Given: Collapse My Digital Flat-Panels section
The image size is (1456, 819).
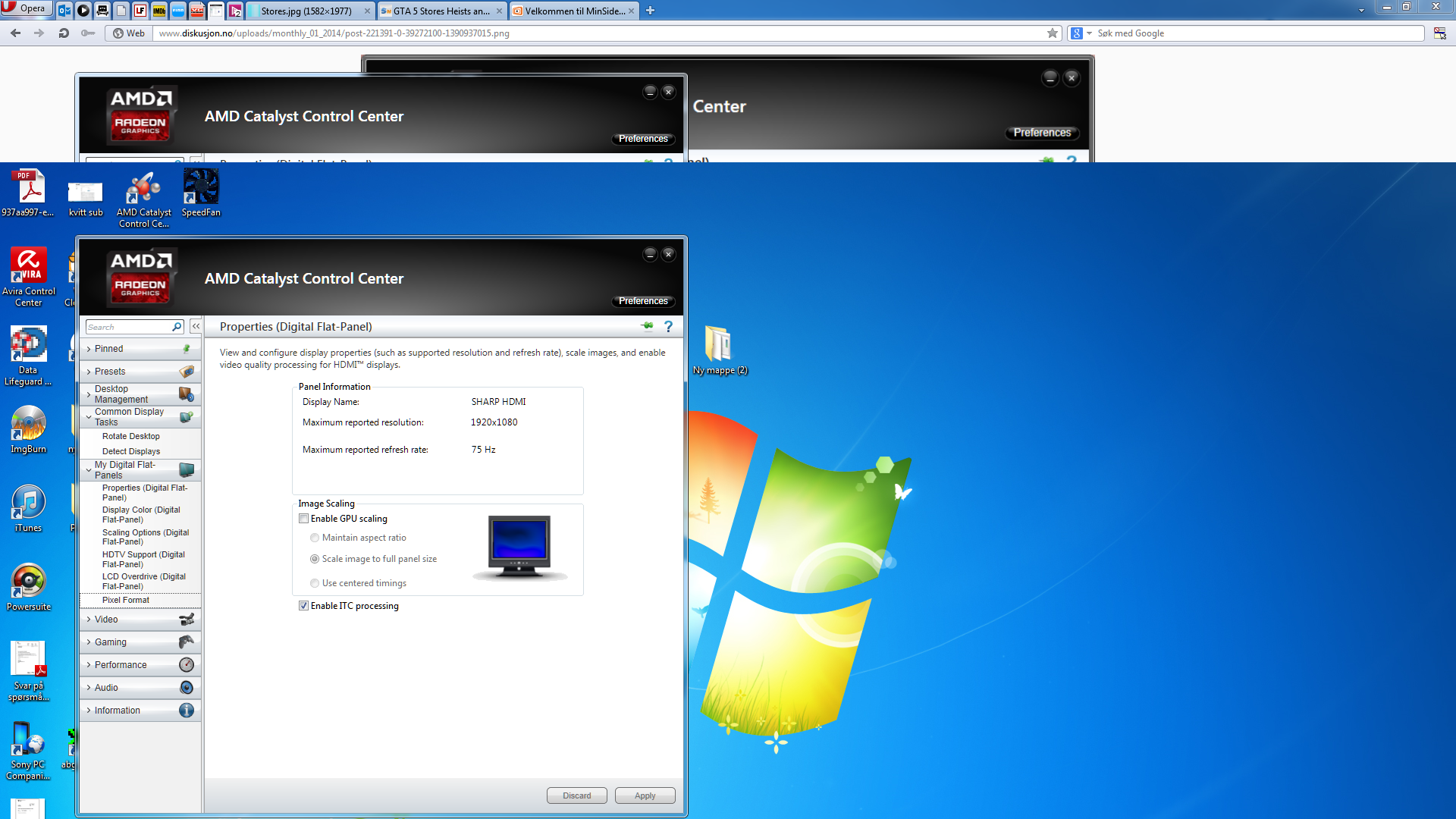Looking at the screenshot, I should coord(140,470).
